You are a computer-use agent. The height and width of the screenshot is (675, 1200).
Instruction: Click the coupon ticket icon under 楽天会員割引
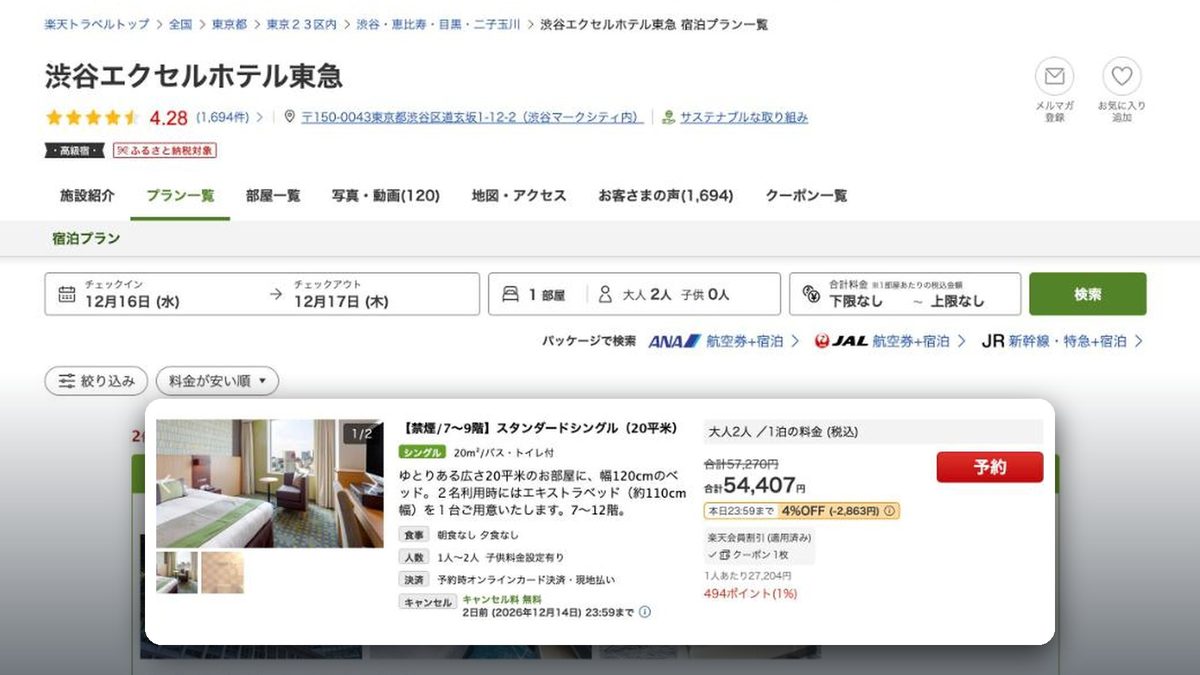724,554
